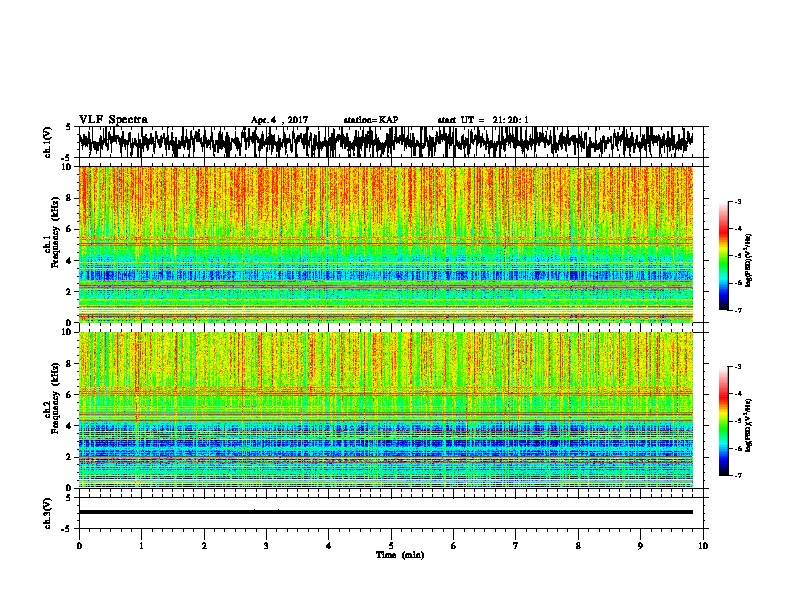Click the "10" kHz tick of ch.2 spectrogram
Image resolution: width=792 pixels, height=612 pixels.
69,333
